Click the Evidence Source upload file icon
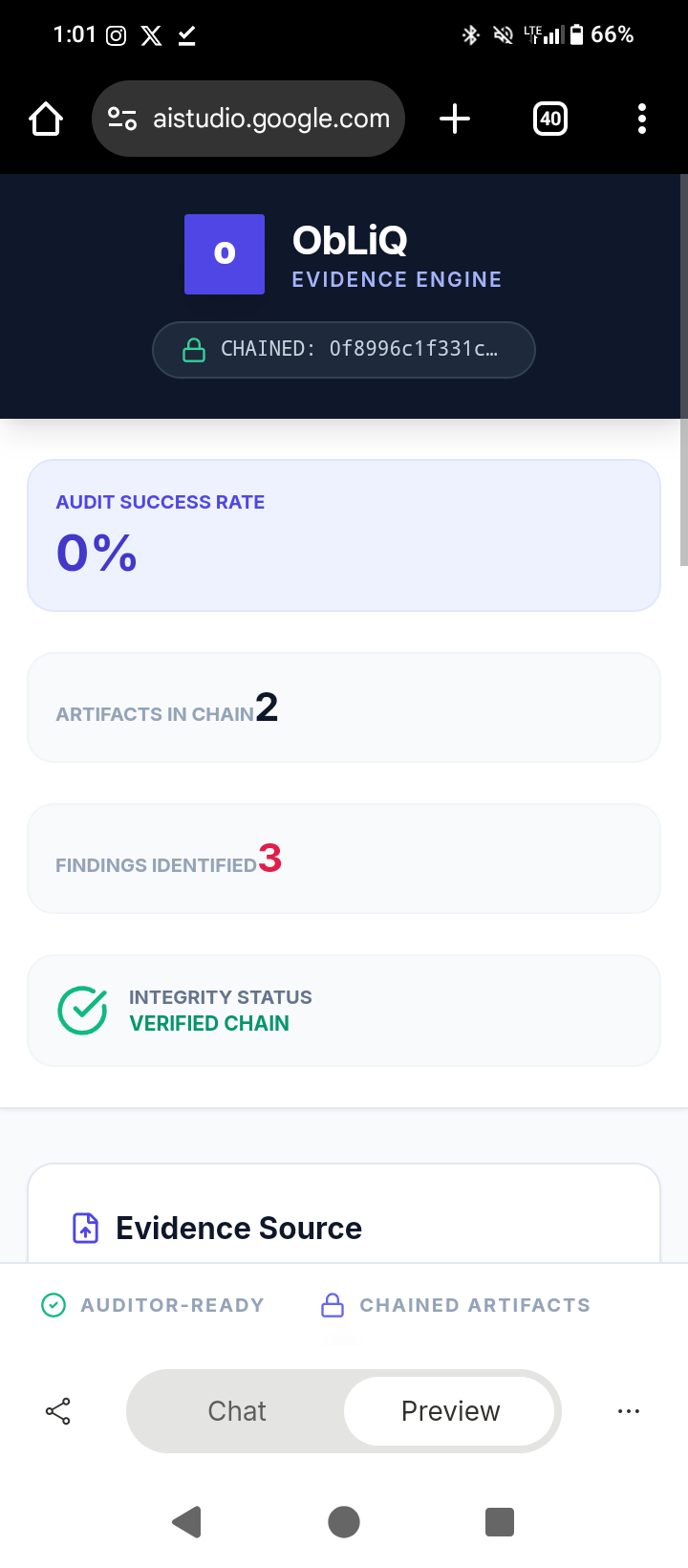This screenshot has height=1568, width=688. tap(86, 1228)
